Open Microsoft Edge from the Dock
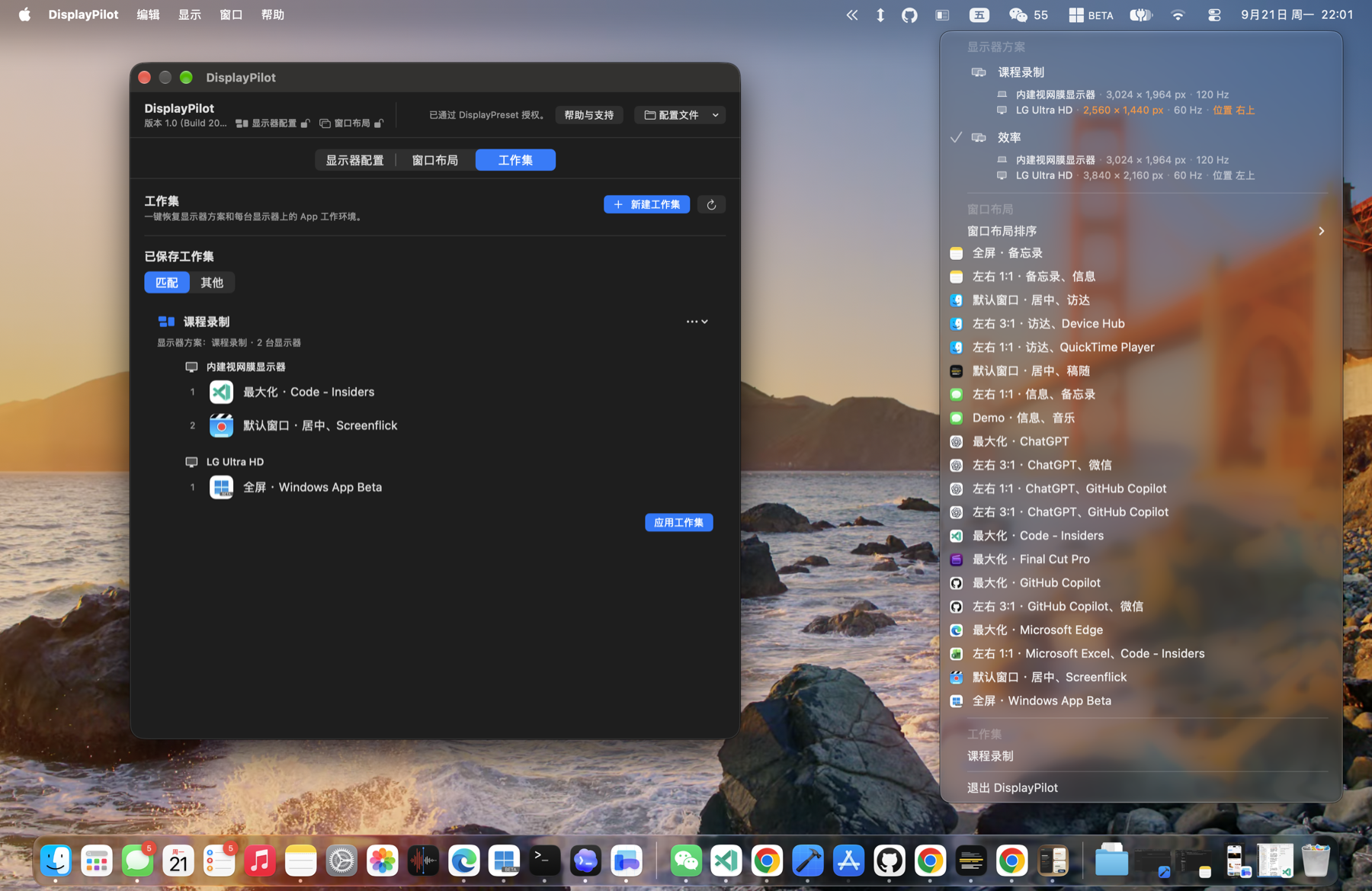The height and width of the screenshot is (891, 1372). click(464, 861)
